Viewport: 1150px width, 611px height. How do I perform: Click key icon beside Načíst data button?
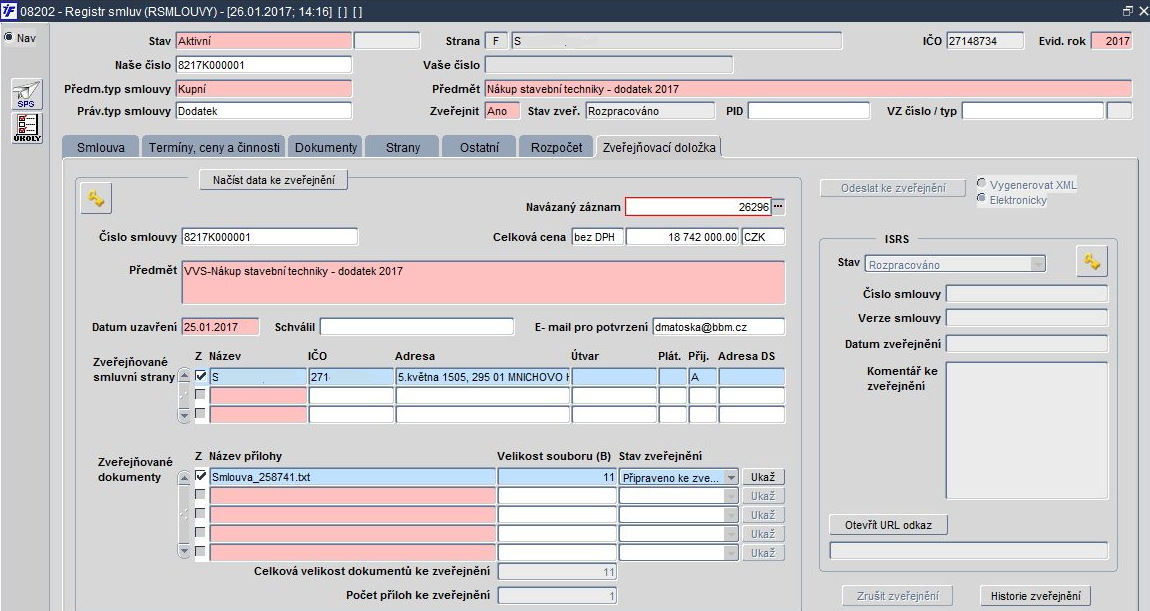pos(96,198)
